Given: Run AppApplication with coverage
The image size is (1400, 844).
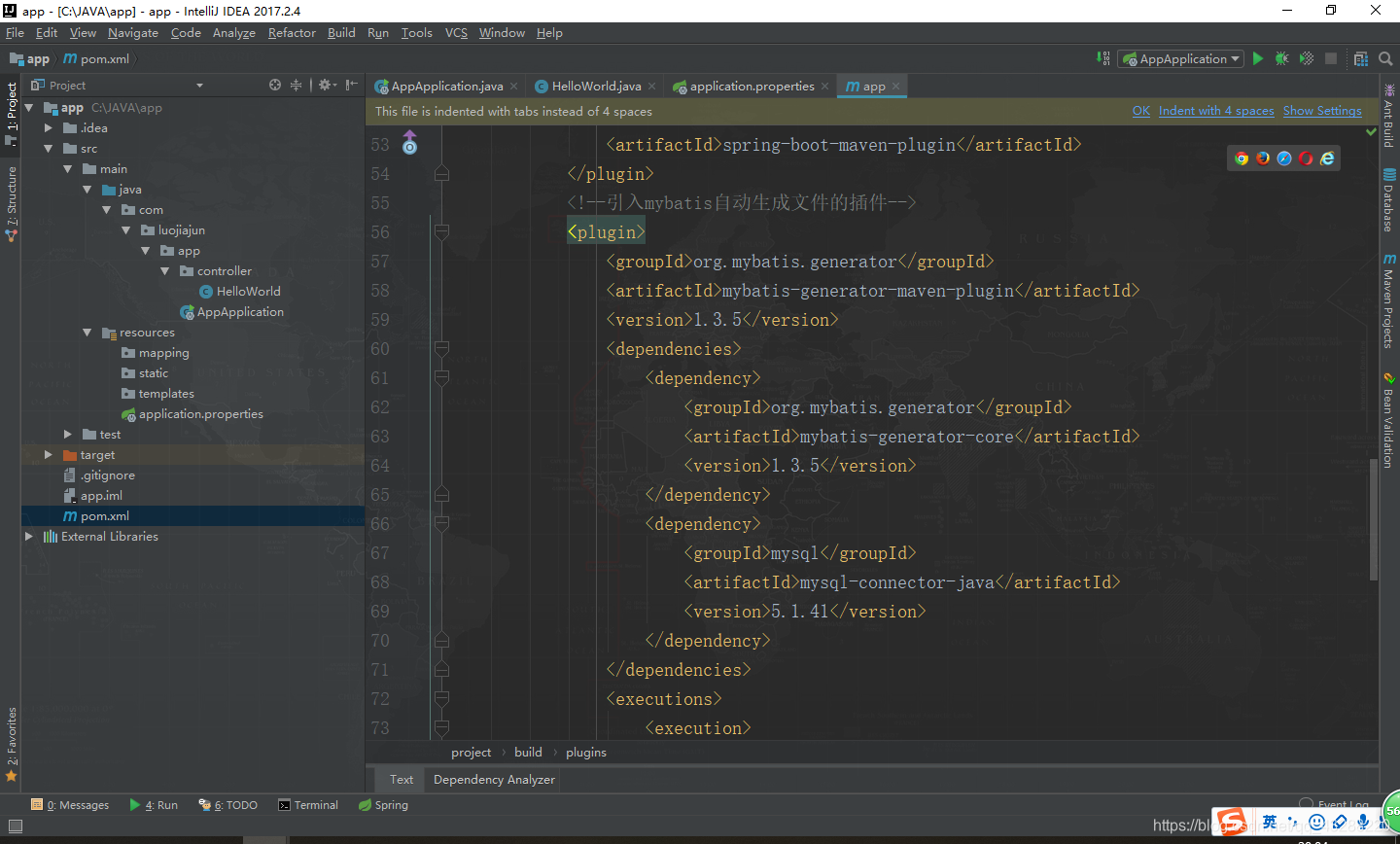Looking at the screenshot, I should (x=1307, y=58).
